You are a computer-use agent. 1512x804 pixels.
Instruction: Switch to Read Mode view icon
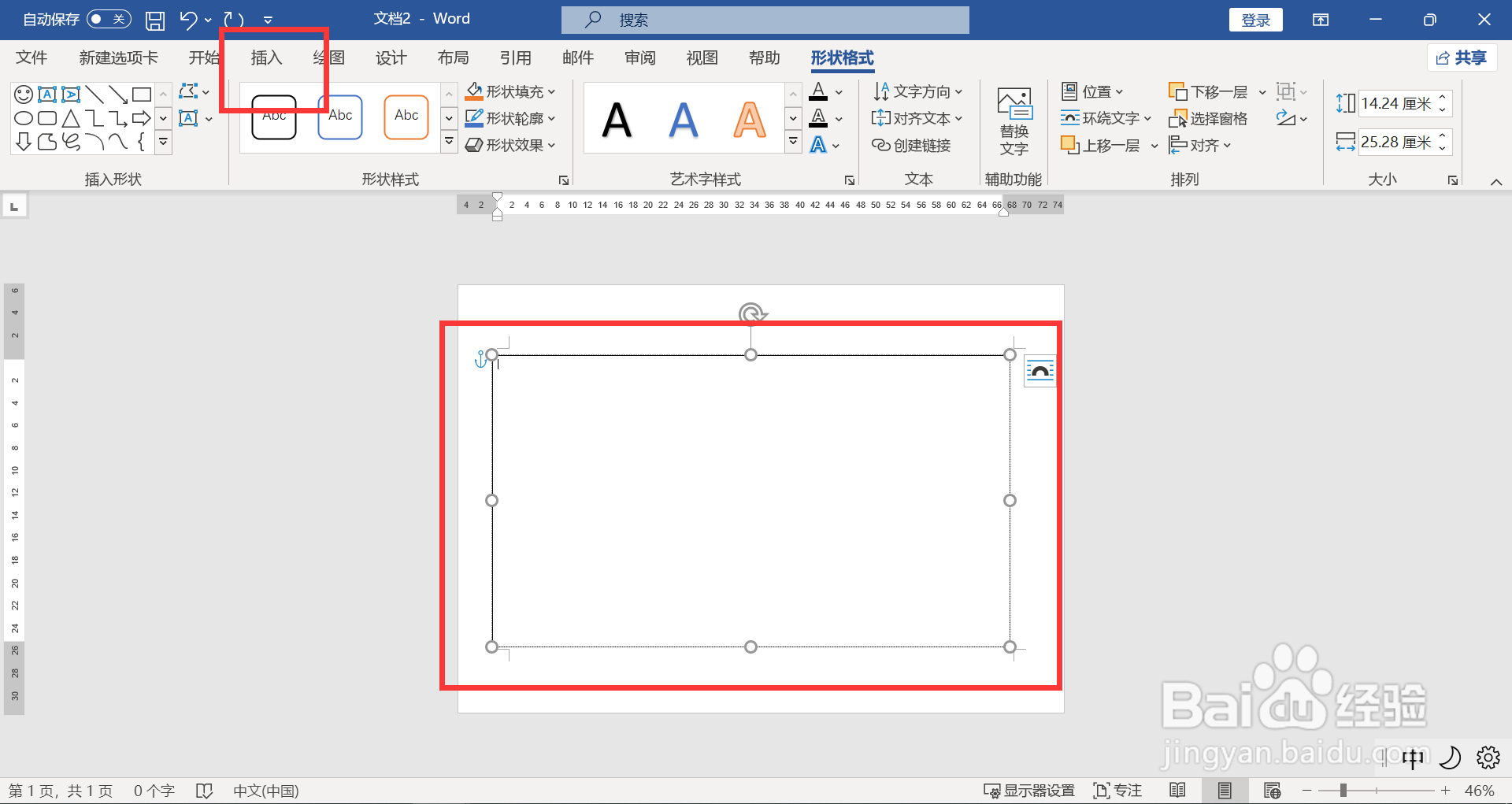click(x=1177, y=790)
